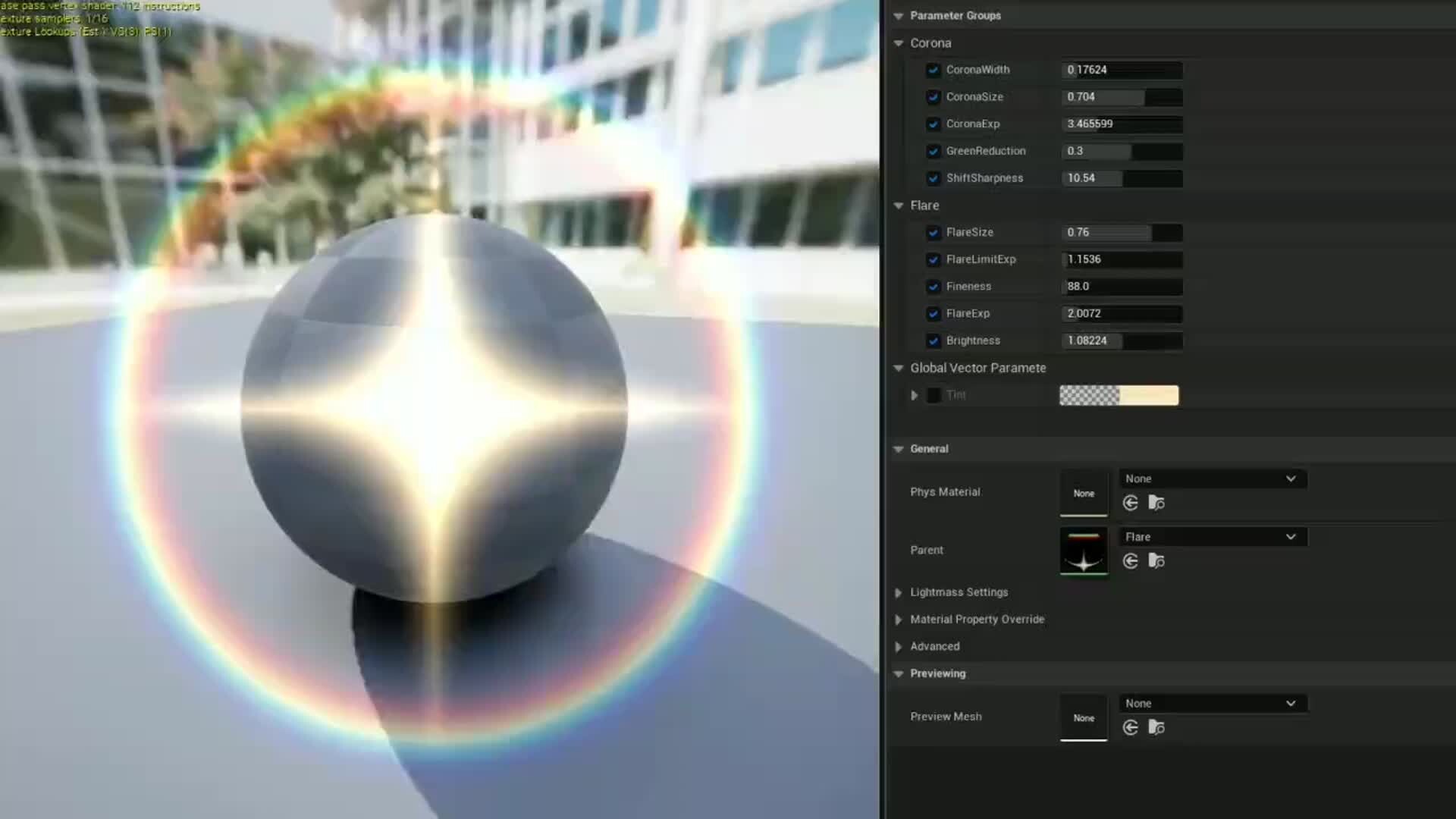Click the Brightness value field 1.08224

tap(1122, 340)
